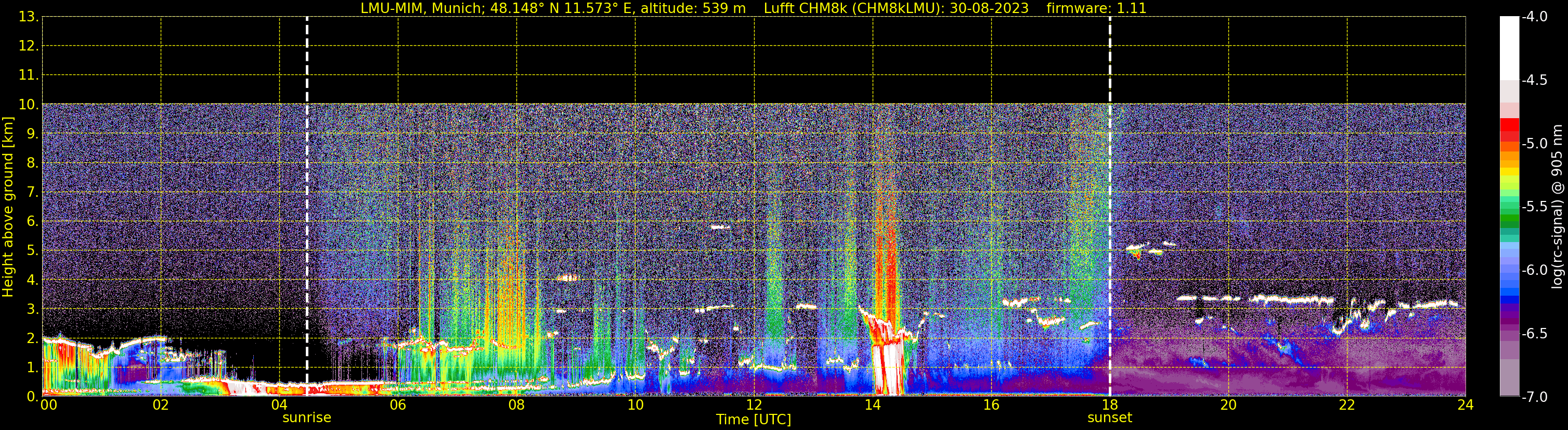Click the time axis tick '04'
Screen dimensions: 1568x430
pyautogui.click(x=279, y=405)
